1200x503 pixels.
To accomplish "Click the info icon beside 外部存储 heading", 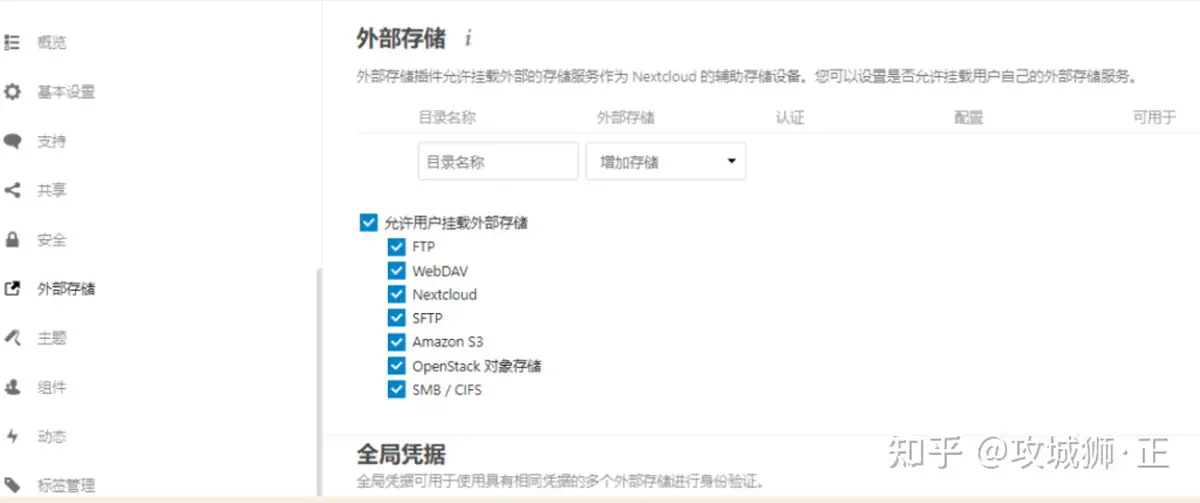I will (x=468, y=39).
